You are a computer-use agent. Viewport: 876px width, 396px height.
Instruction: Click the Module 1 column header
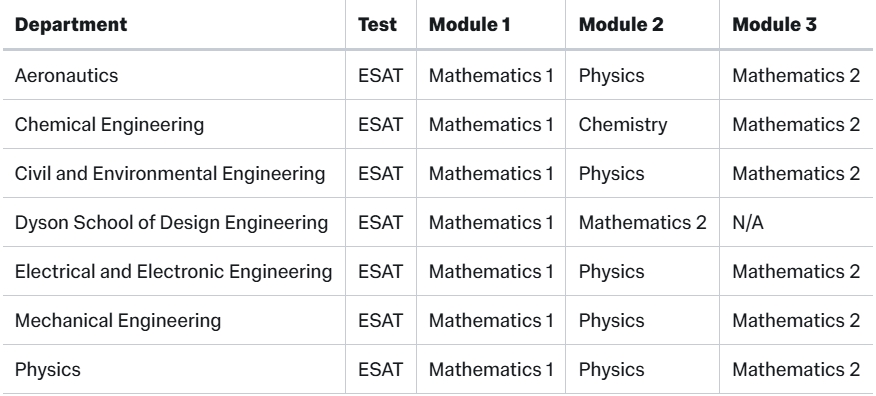[x=469, y=25]
